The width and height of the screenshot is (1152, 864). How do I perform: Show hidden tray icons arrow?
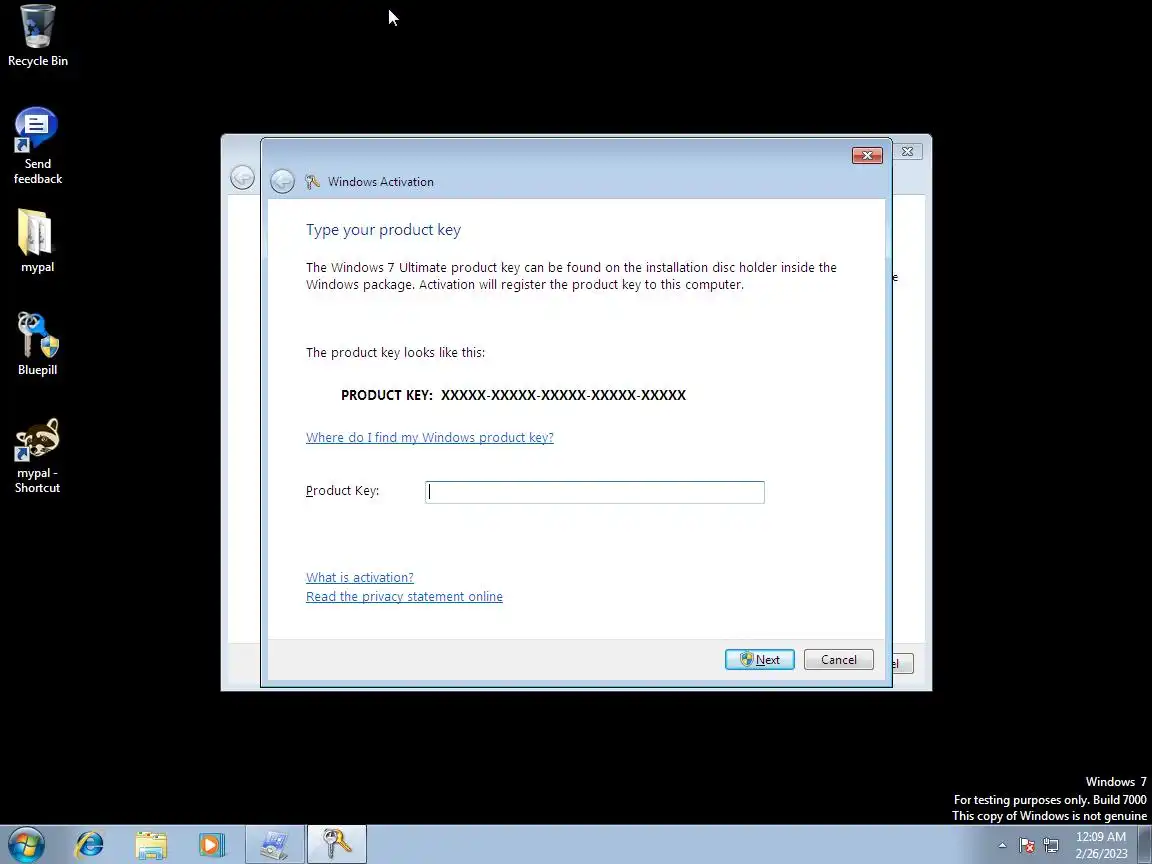click(x=1002, y=846)
